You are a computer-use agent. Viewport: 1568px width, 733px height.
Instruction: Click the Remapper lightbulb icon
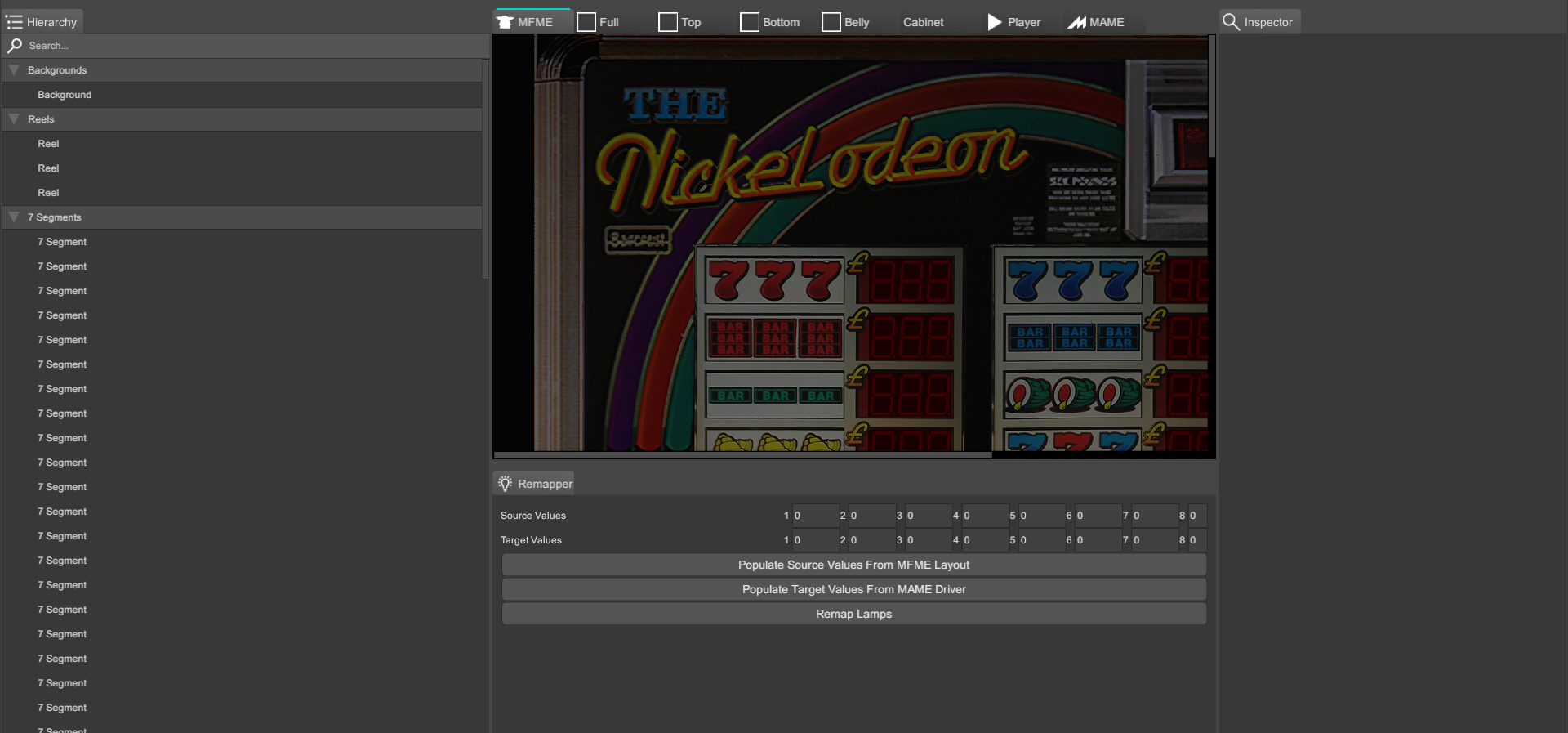[506, 484]
